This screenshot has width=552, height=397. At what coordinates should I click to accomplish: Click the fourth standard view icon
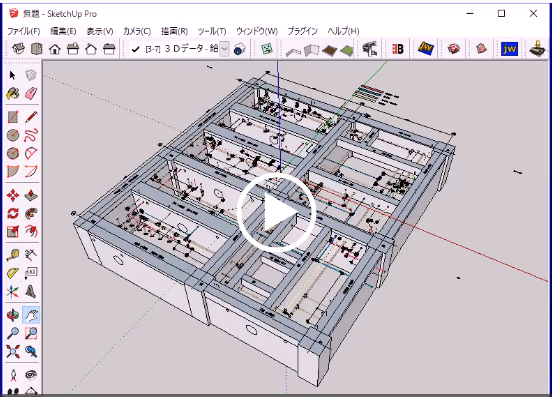click(73, 49)
